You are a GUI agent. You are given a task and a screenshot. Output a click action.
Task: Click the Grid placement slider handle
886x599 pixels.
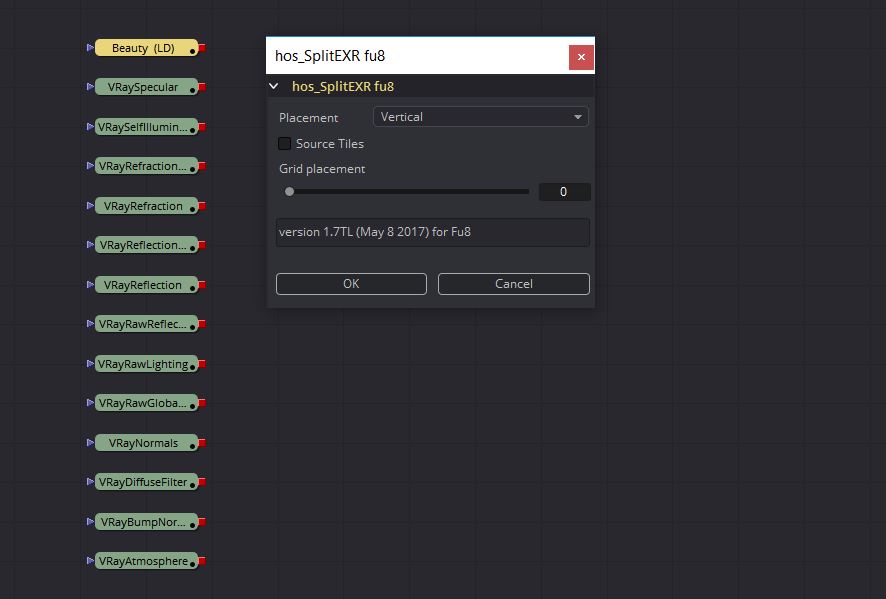pyautogui.click(x=289, y=192)
